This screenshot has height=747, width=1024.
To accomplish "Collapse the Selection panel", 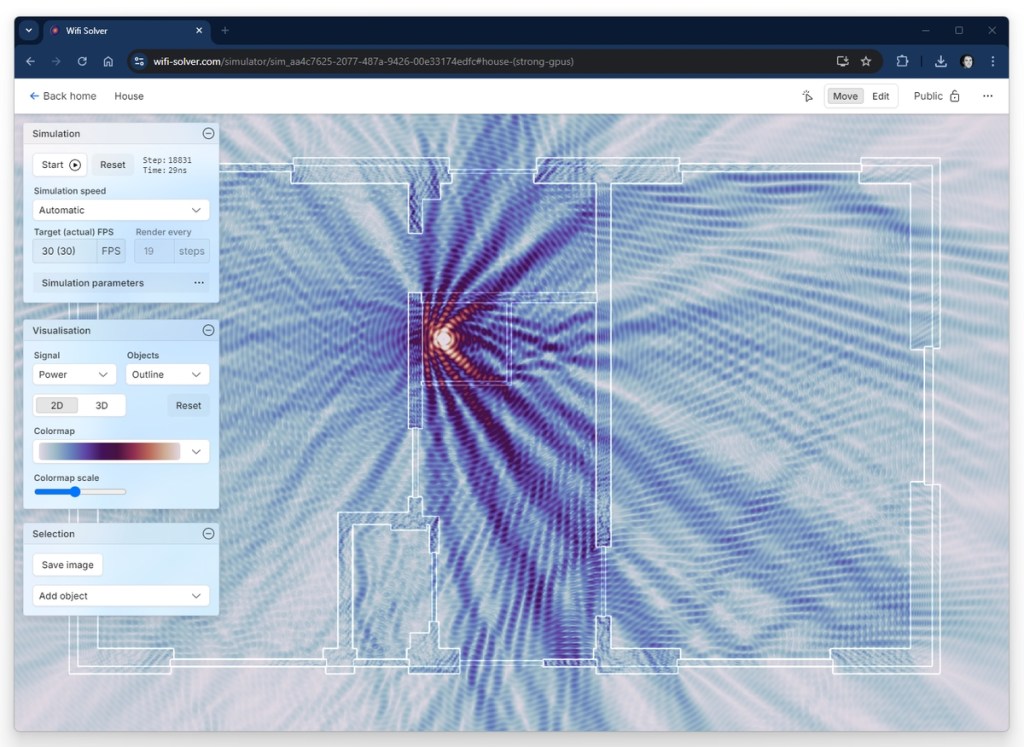I will click(208, 534).
